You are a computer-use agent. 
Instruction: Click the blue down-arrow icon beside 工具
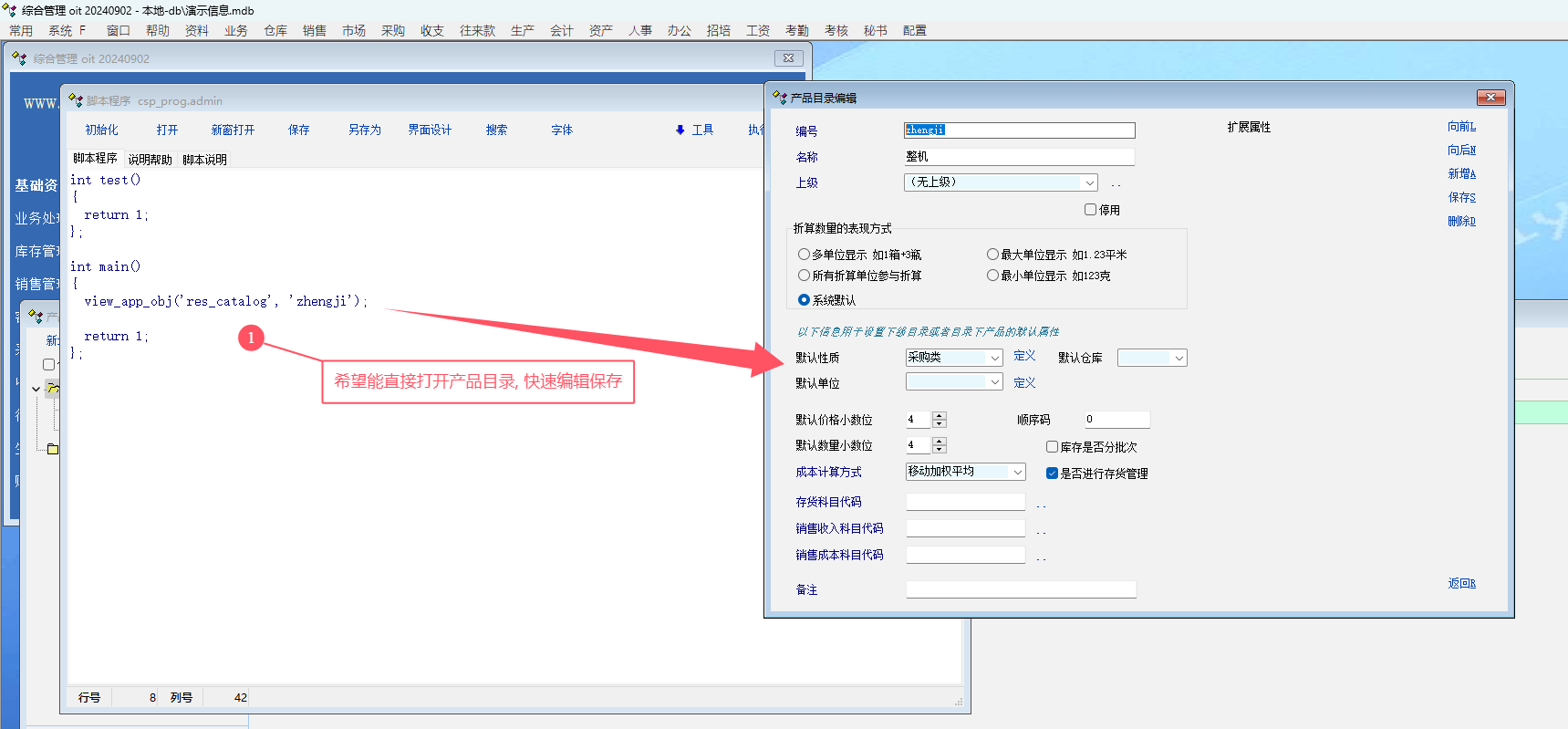coord(680,130)
